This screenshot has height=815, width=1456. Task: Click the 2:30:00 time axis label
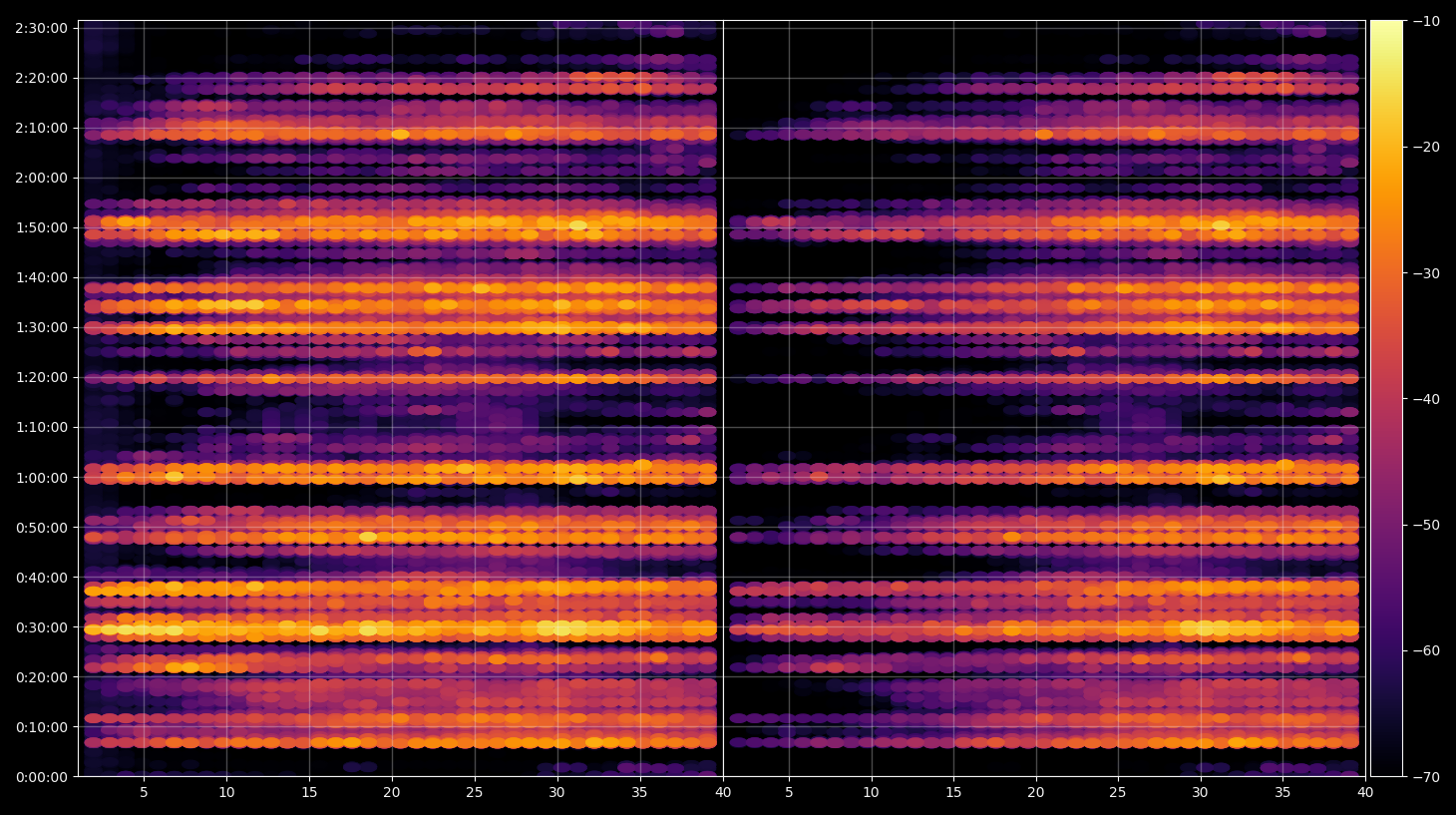pyautogui.click(x=41, y=28)
